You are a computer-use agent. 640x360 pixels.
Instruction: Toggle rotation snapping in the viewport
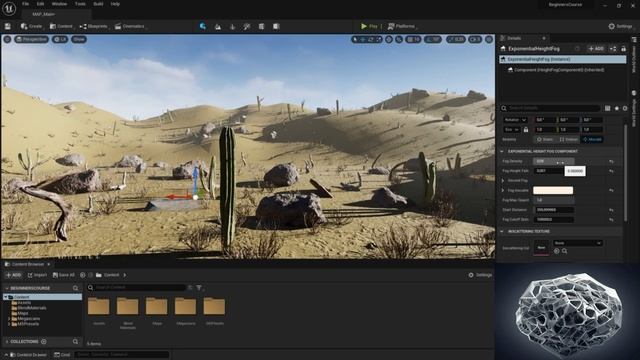click(433, 40)
